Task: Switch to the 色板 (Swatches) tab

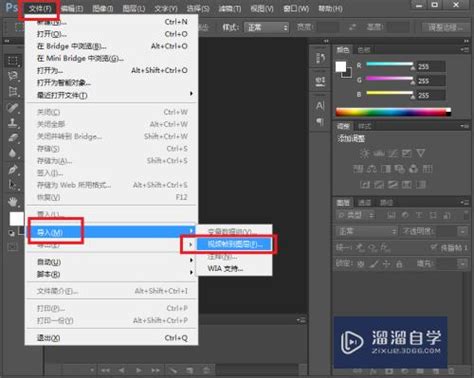Action: tap(364, 50)
